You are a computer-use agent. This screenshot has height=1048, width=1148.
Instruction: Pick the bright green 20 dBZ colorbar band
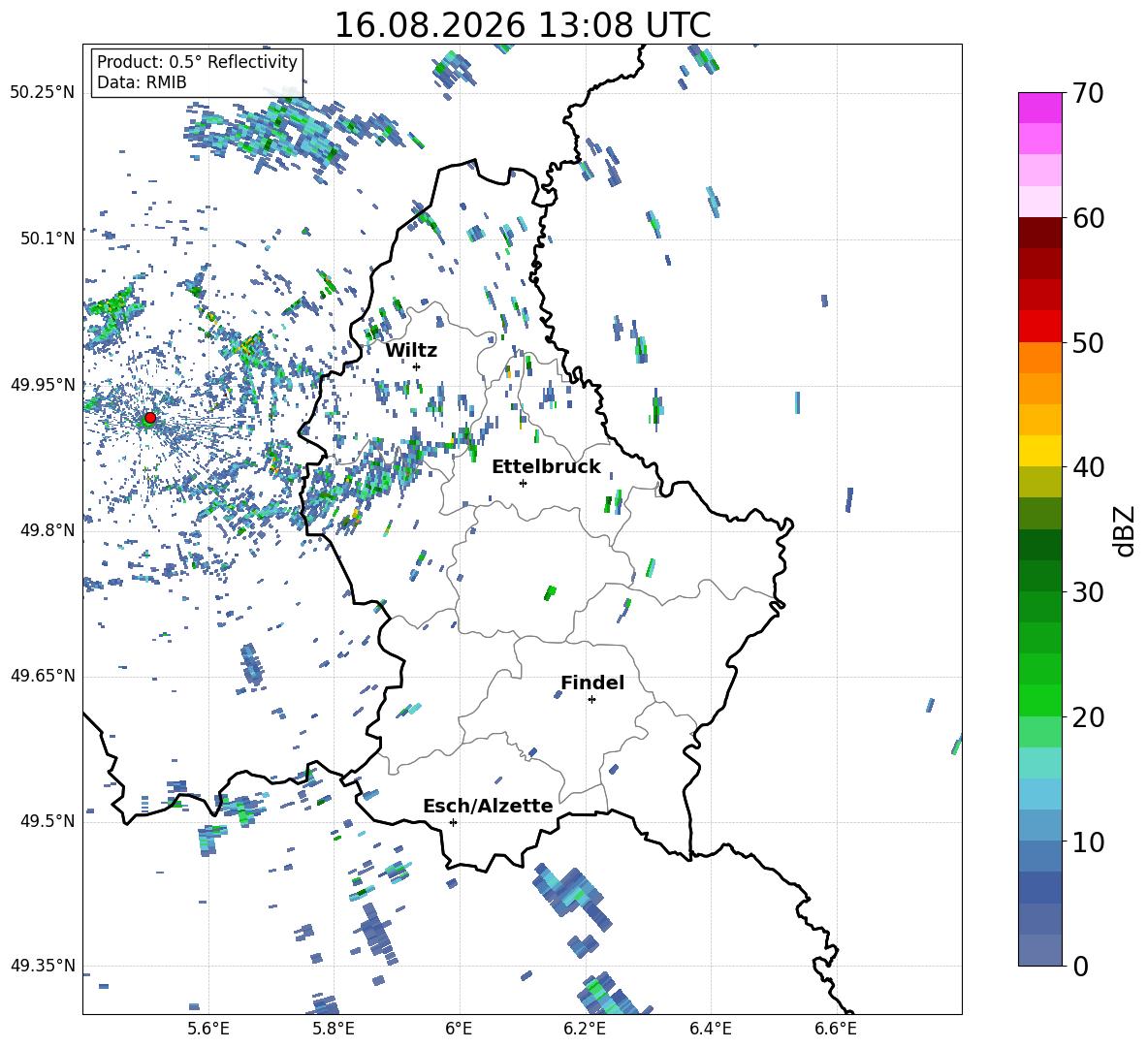[x=1039, y=700]
